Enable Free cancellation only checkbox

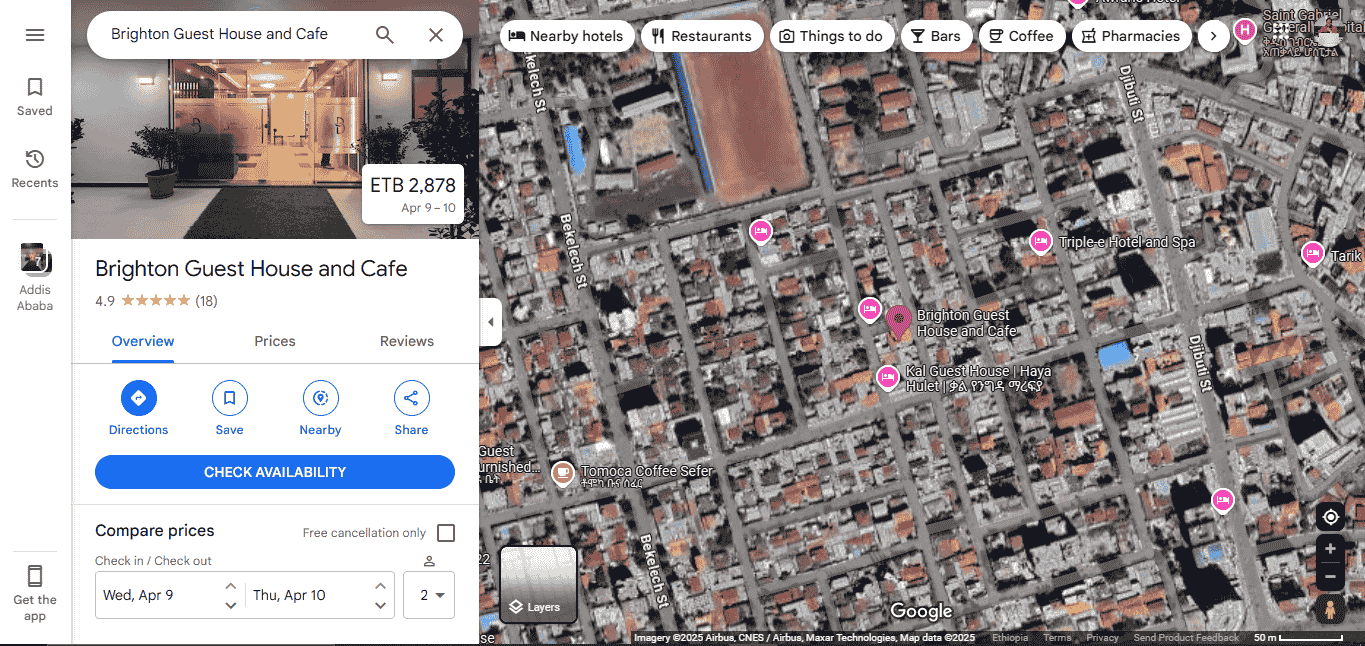(446, 533)
